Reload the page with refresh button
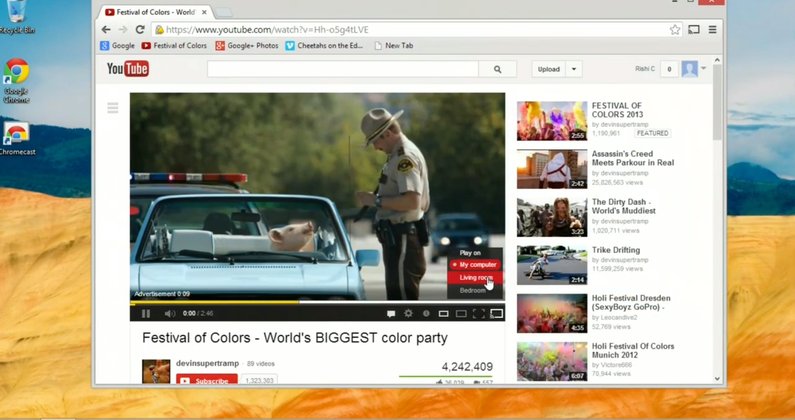 [x=143, y=30]
